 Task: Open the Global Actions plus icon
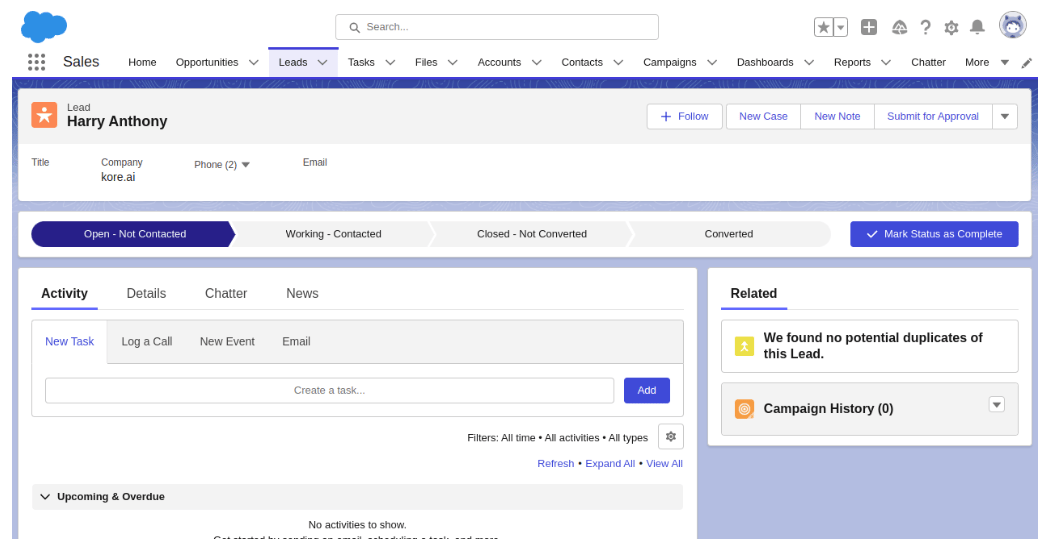[x=869, y=27]
